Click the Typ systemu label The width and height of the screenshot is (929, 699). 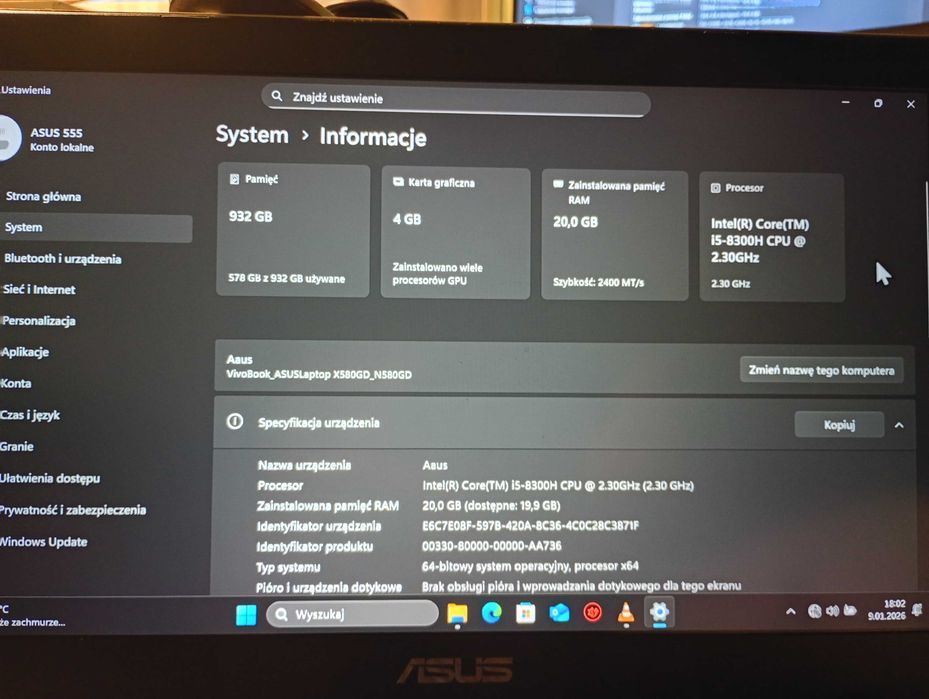288,567
